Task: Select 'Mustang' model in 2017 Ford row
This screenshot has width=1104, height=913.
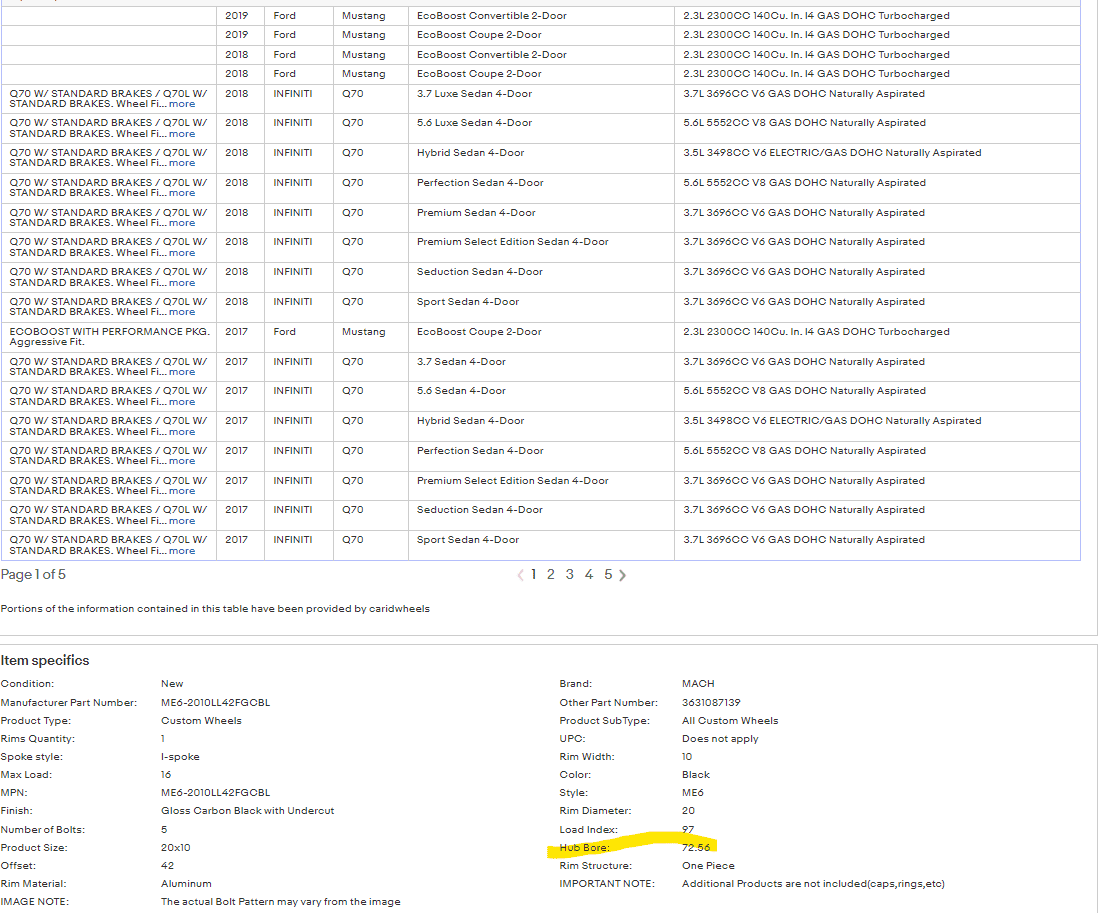Action: click(x=363, y=332)
